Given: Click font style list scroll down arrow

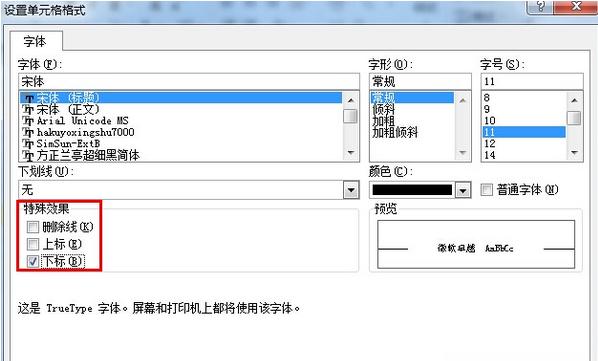Looking at the screenshot, I should [x=463, y=153].
